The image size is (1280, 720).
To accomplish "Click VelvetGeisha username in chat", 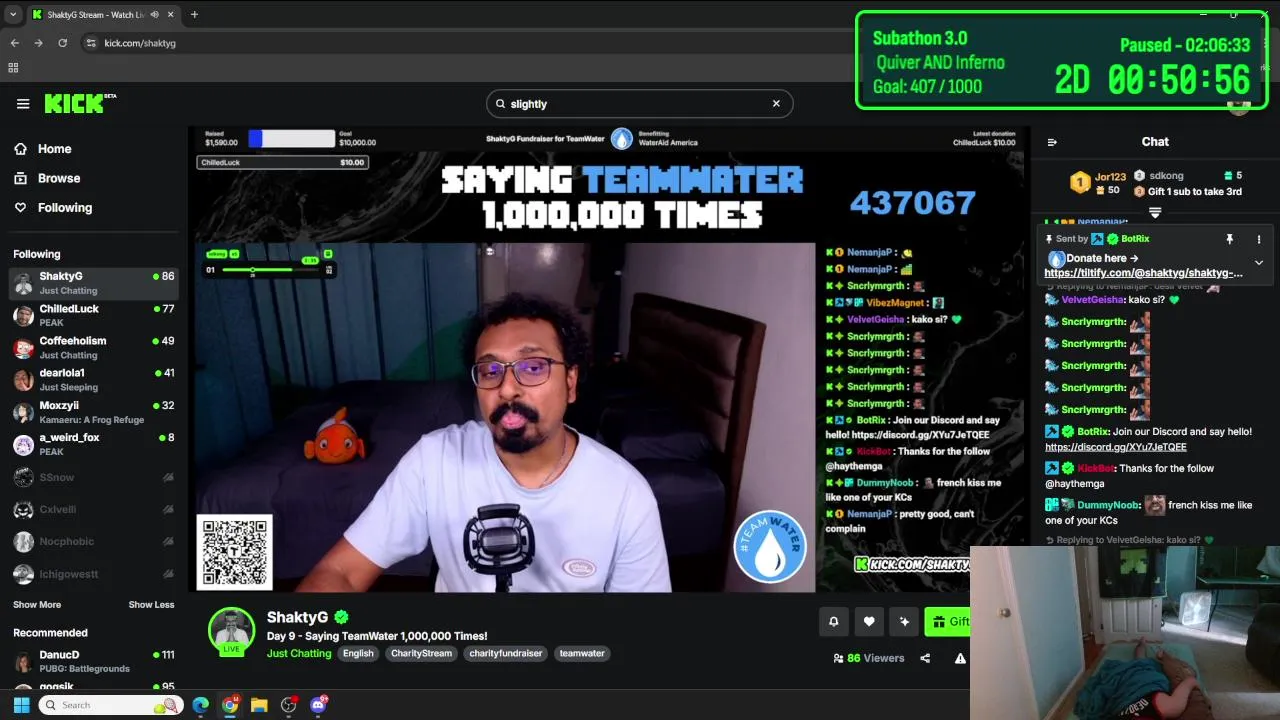I will point(1092,300).
